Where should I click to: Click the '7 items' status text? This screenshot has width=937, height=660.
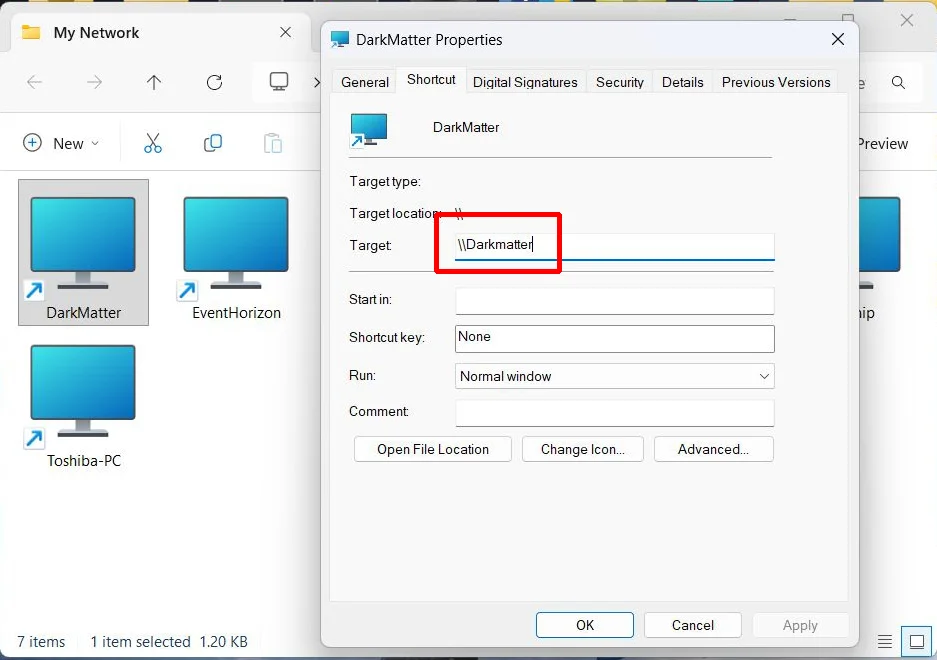pyautogui.click(x=41, y=641)
